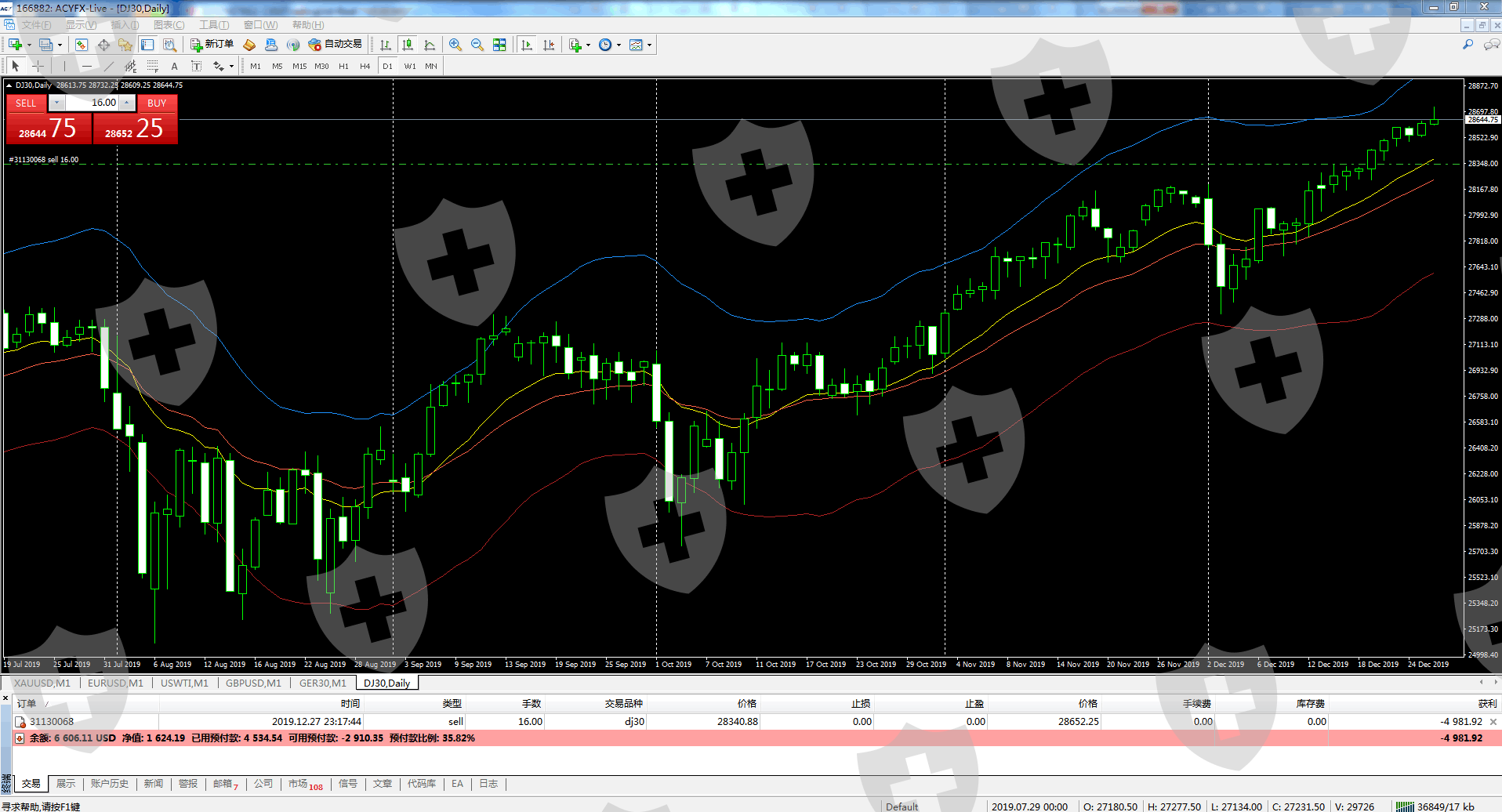Tile chart windows with the tile icon
Image resolution: width=1502 pixels, height=812 pixels.
[x=499, y=45]
